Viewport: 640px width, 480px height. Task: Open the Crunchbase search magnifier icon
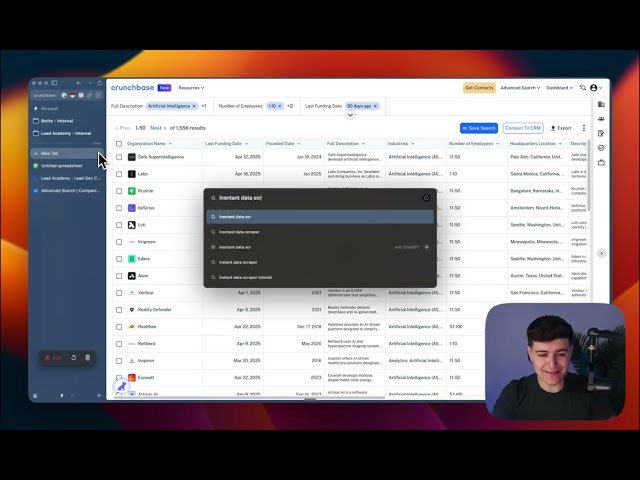pos(582,88)
